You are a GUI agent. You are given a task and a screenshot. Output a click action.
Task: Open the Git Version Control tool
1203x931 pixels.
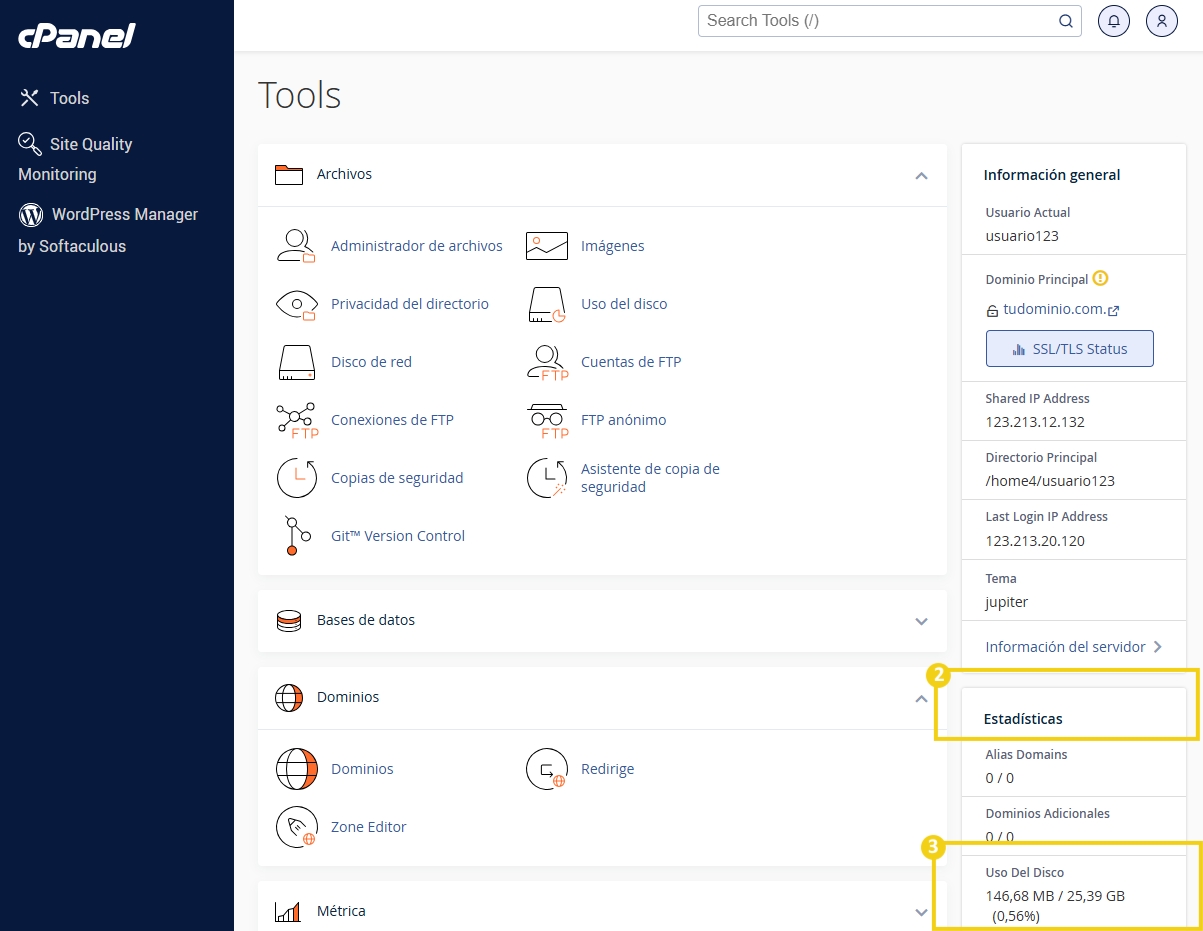click(x=397, y=535)
